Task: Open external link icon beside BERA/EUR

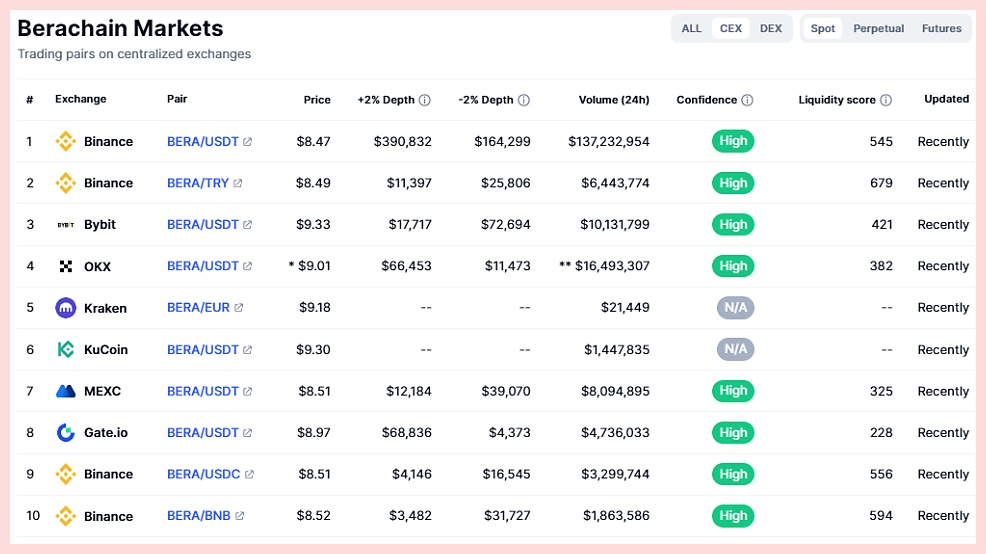Action: point(239,307)
